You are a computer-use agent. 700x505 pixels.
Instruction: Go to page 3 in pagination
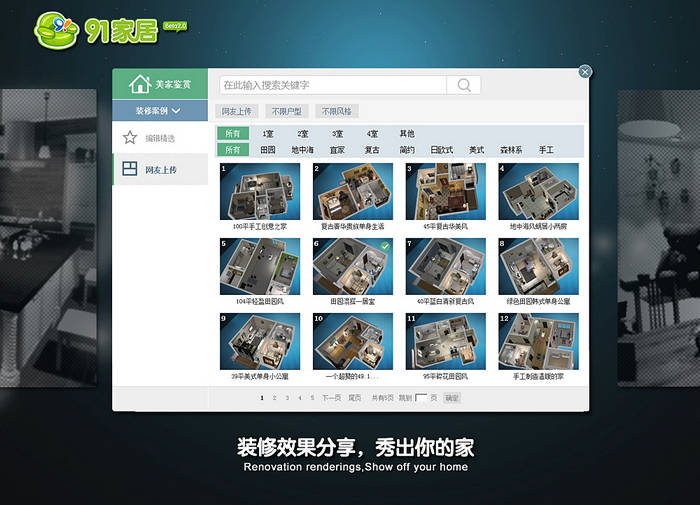pyautogui.click(x=287, y=397)
